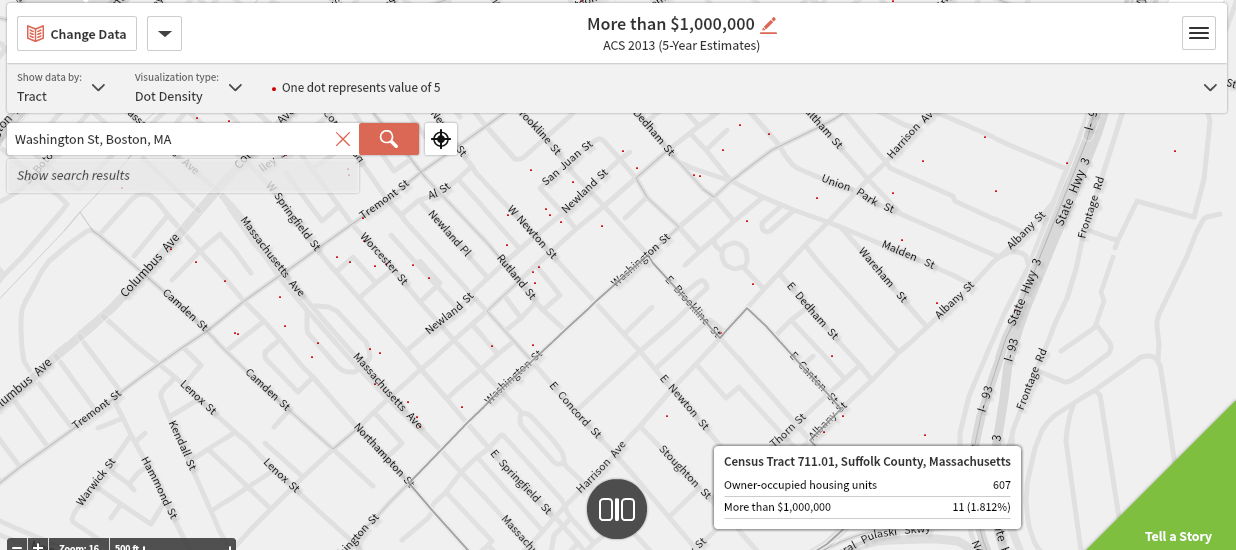The image size is (1236, 550).
Task: Open the hamburger main menu
Action: [x=1199, y=33]
